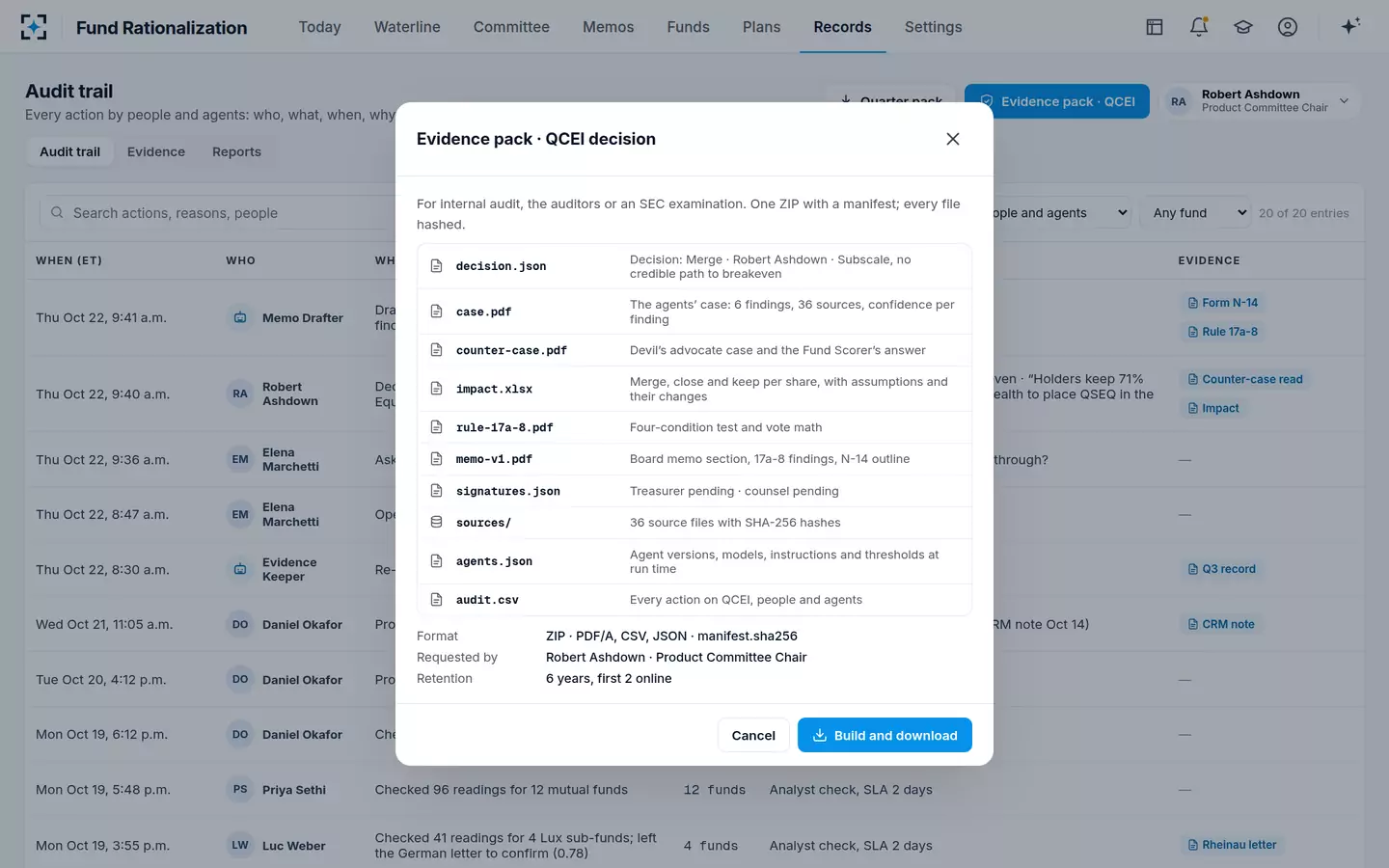Open the Q3 record evidence link
Viewport: 1389px width, 868px height.
(x=1222, y=569)
